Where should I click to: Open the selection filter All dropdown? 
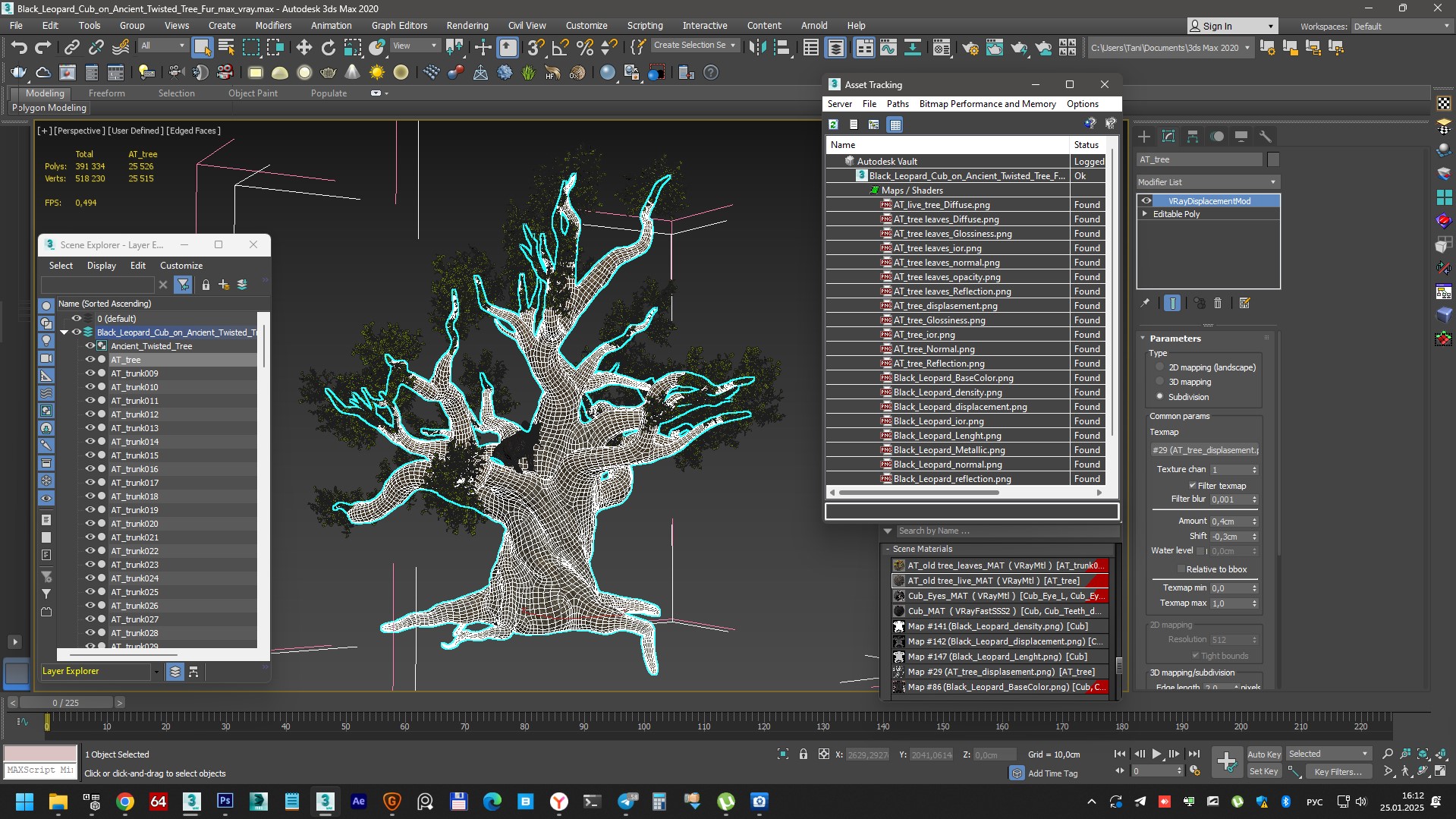[163, 46]
